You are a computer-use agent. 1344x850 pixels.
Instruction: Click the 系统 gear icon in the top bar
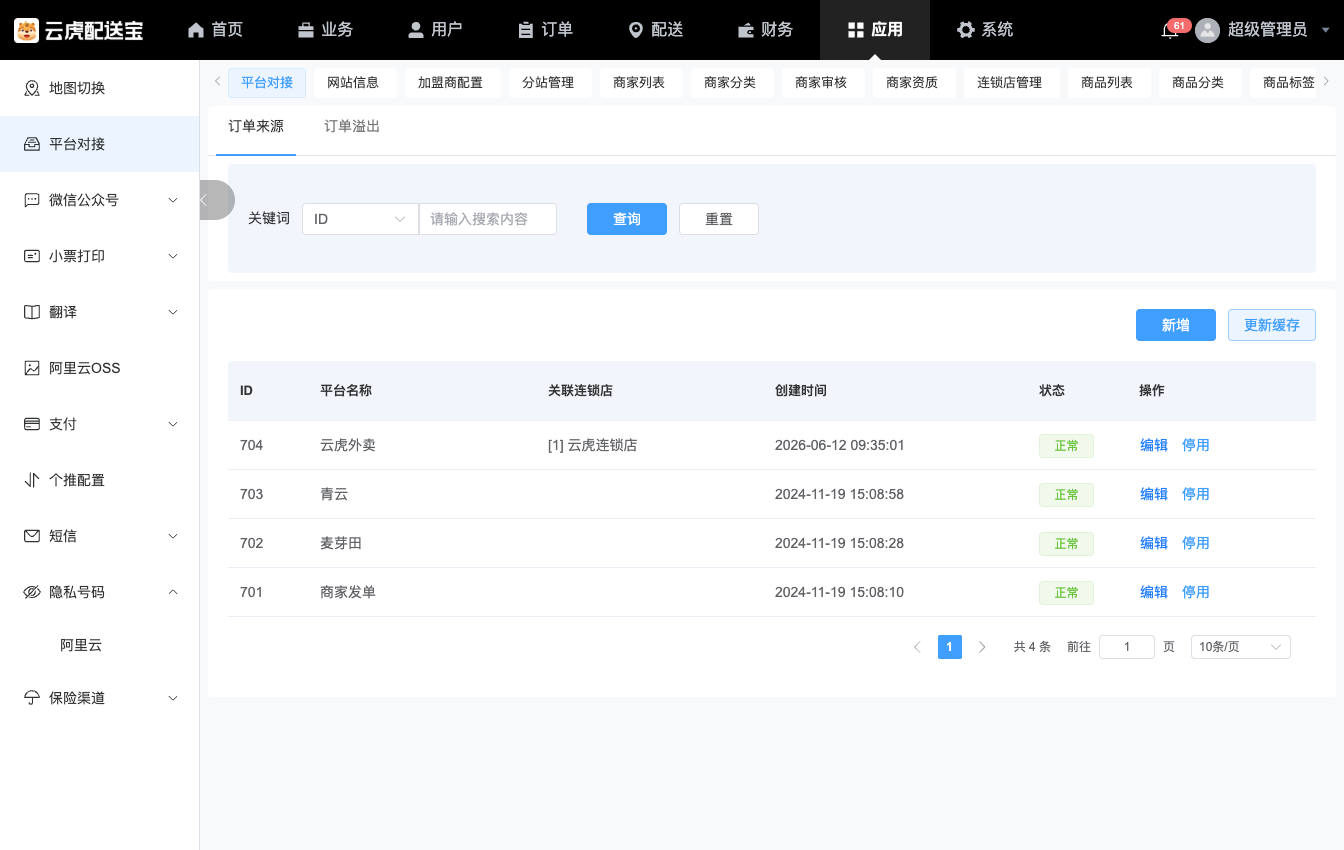pyautogui.click(x=966, y=30)
